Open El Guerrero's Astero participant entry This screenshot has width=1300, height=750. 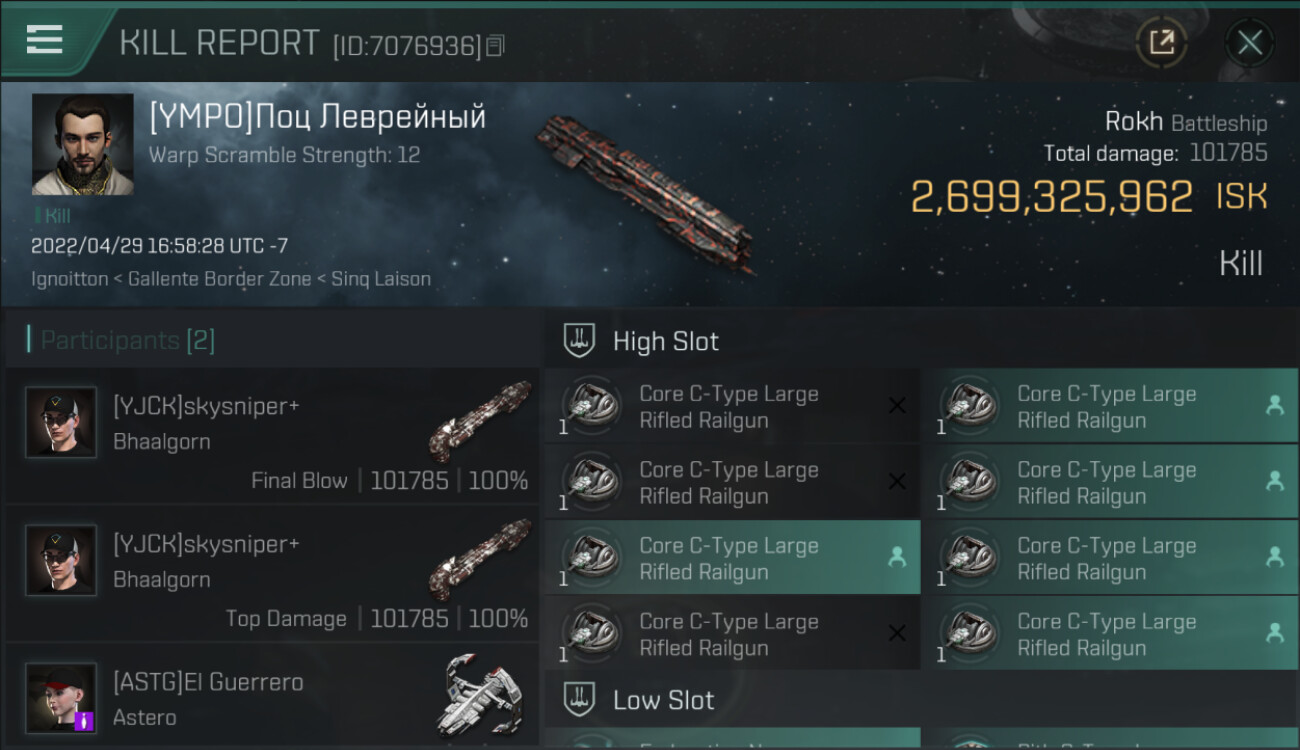click(272, 699)
